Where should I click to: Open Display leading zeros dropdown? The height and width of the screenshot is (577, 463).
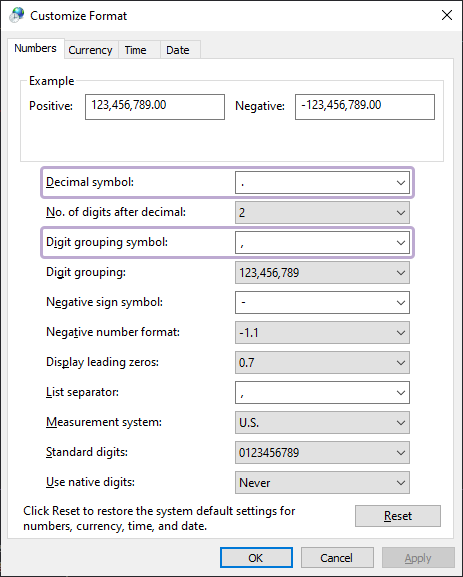322,362
